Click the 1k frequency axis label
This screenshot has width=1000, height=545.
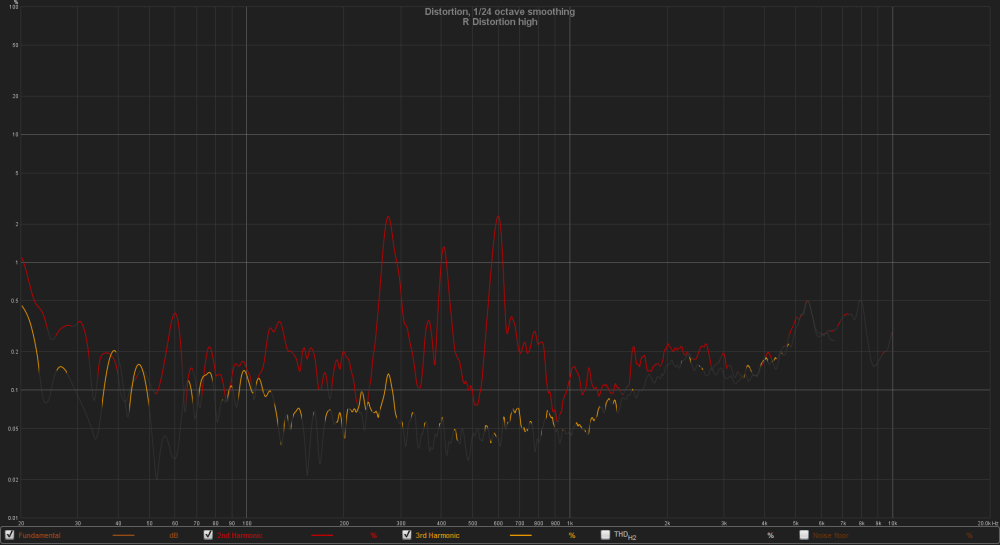click(570, 523)
